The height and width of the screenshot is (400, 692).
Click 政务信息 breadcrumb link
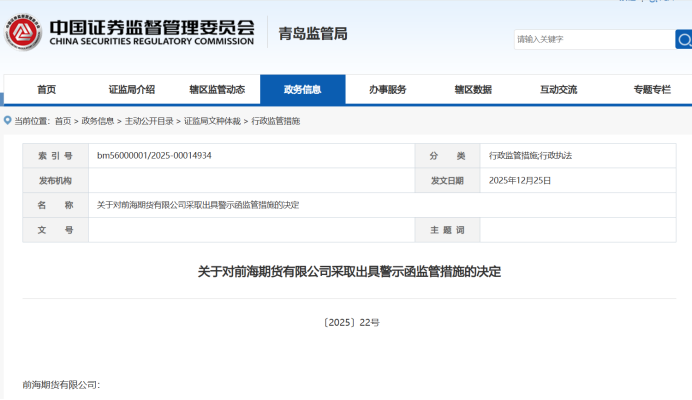coord(98,121)
